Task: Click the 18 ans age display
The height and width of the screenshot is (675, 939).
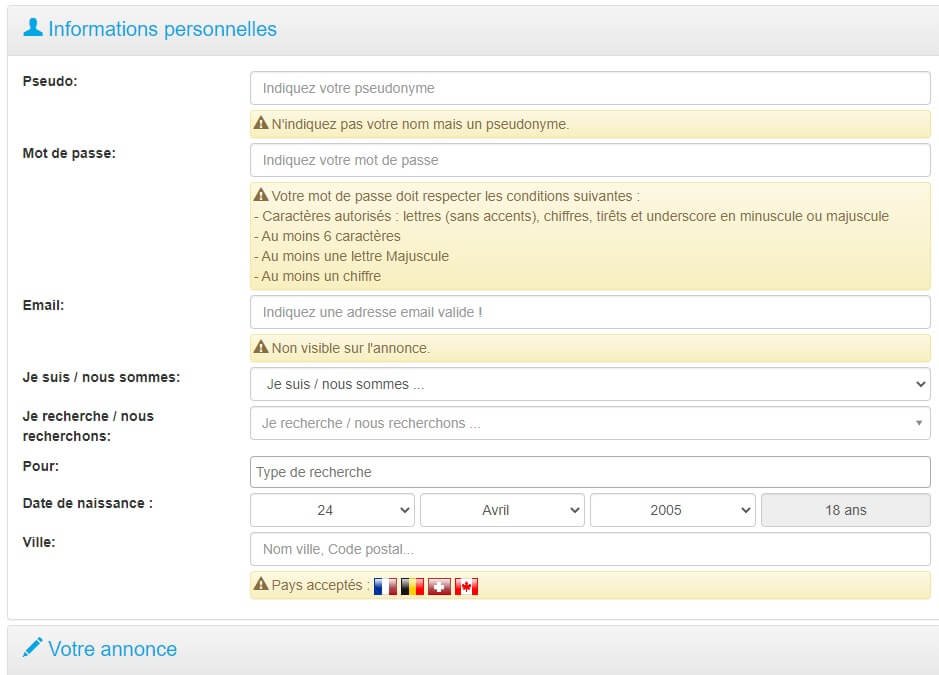Action: (845, 510)
